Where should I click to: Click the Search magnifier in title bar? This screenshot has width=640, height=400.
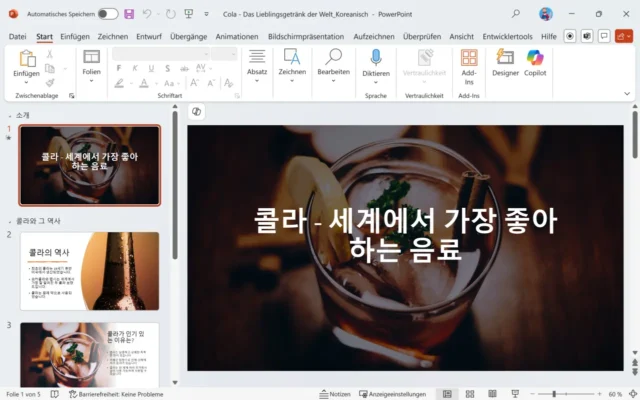pyautogui.click(x=515, y=14)
